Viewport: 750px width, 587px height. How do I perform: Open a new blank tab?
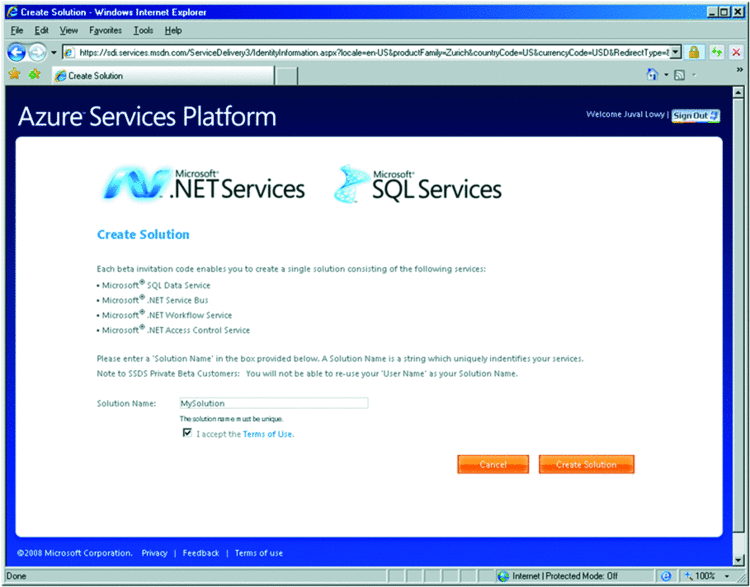coord(286,76)
